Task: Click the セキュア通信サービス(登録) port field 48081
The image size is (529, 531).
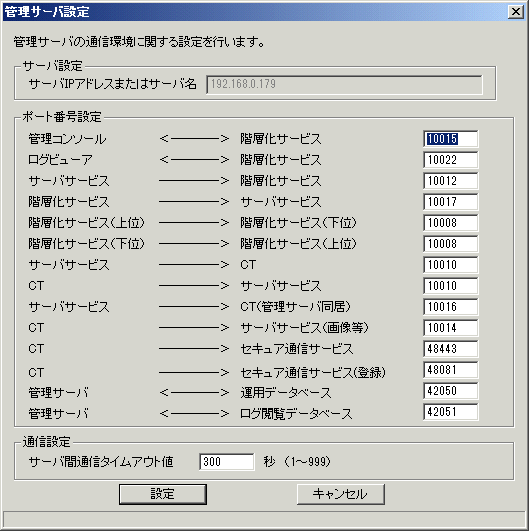Action: click(450, 370)
